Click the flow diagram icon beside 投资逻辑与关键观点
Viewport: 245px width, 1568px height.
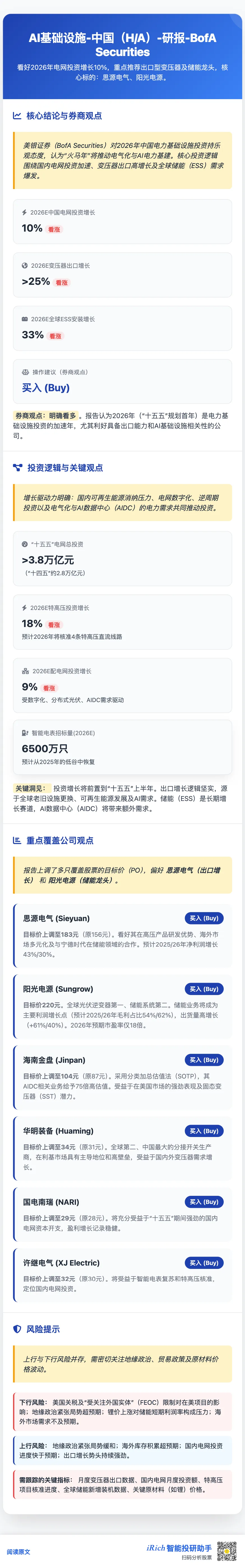coord(18,467)
